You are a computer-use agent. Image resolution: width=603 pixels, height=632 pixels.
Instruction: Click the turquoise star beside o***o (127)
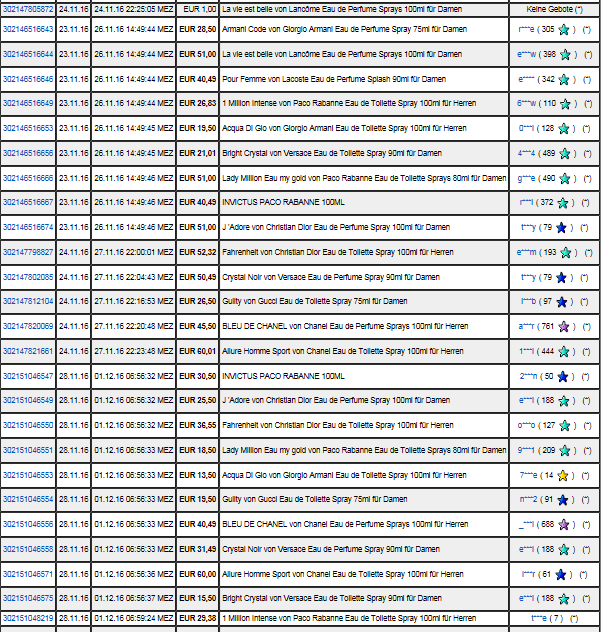point(565,426)
